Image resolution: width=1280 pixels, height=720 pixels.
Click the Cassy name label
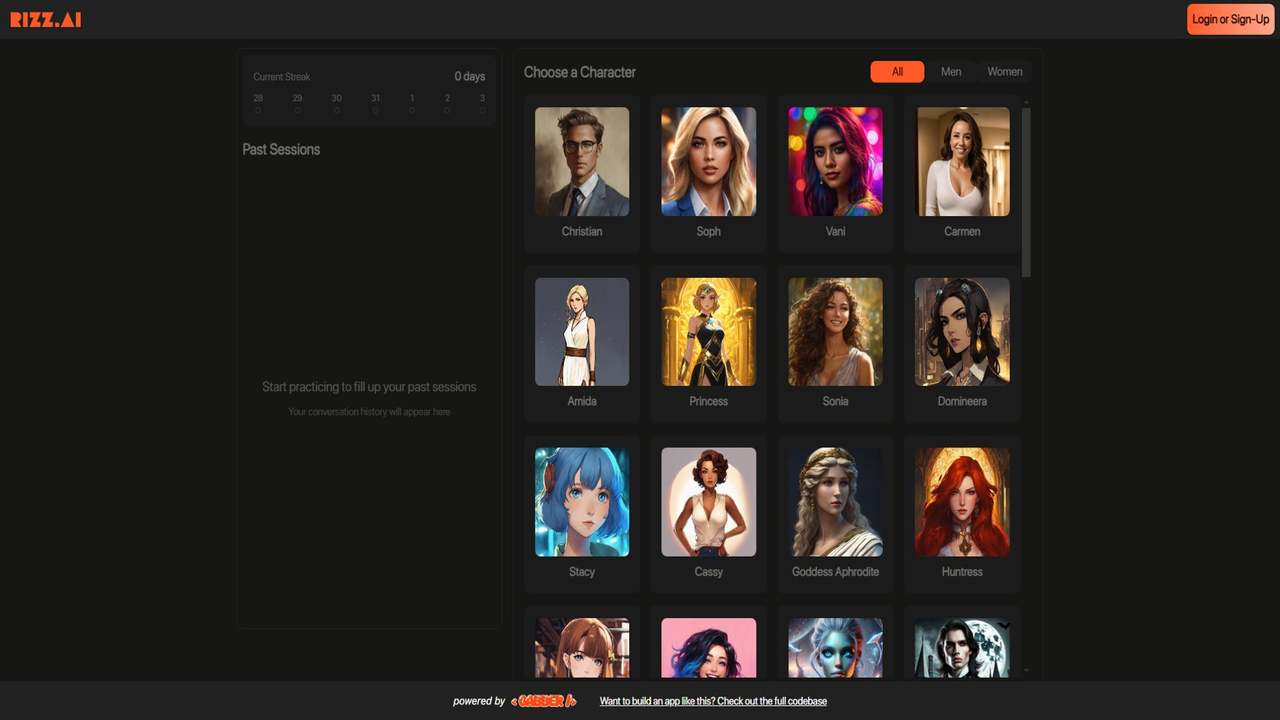pyautogui.click(x=709, y=572)
